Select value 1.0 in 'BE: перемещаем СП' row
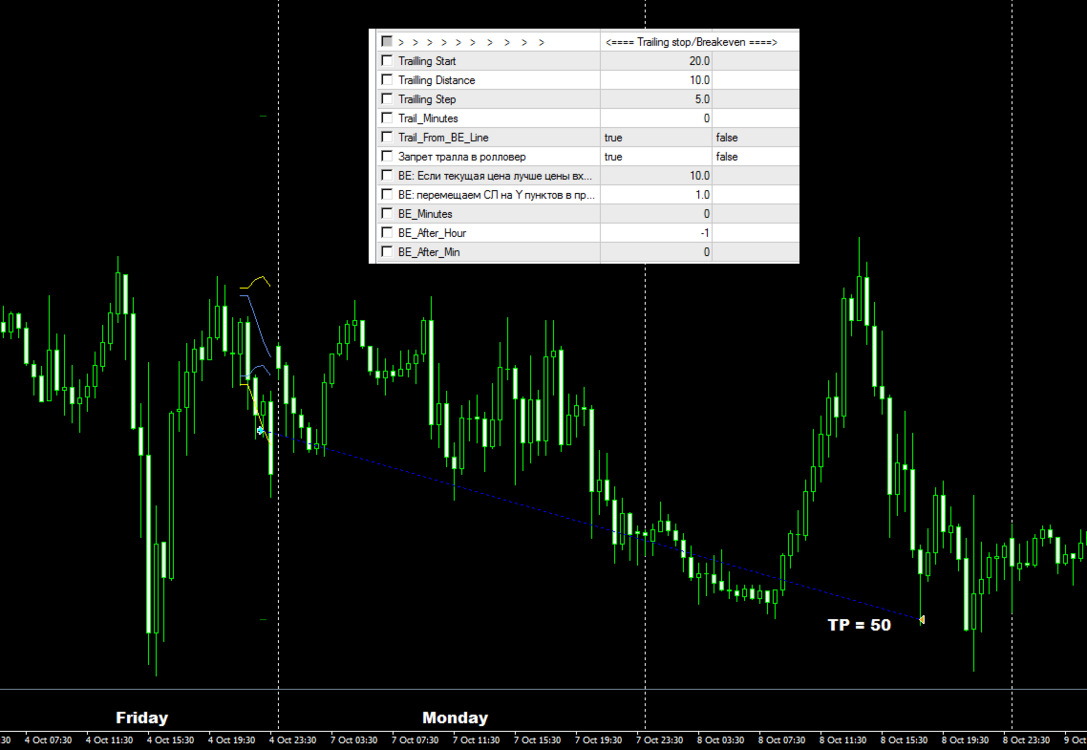Screen dimensions: 1087x750 [x=702, y=195]
